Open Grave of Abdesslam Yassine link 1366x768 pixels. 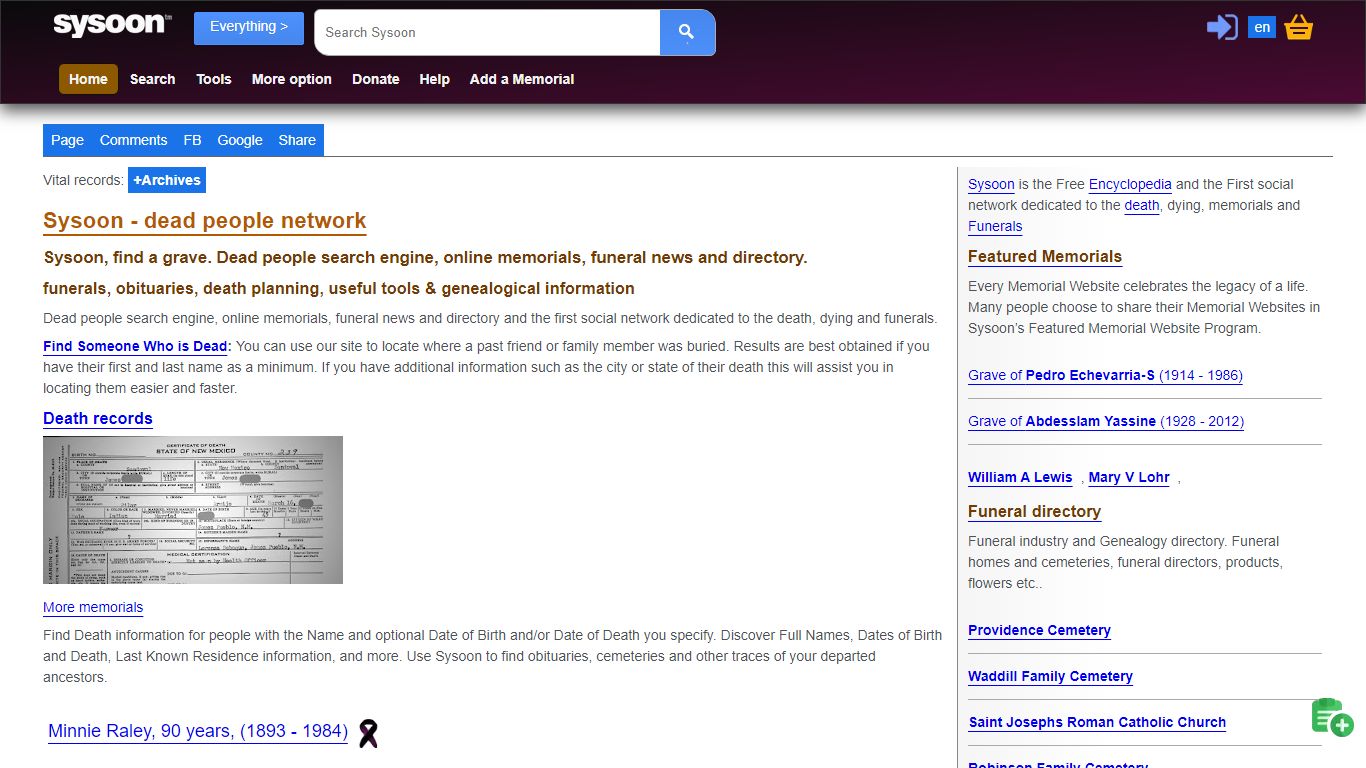[1106, 421]
